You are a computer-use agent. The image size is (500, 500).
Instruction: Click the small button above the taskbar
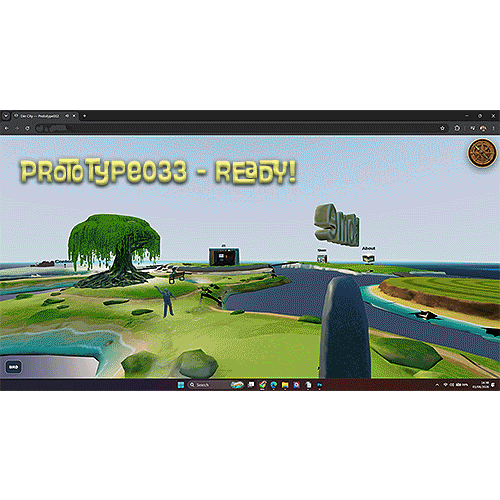[13, 367]
